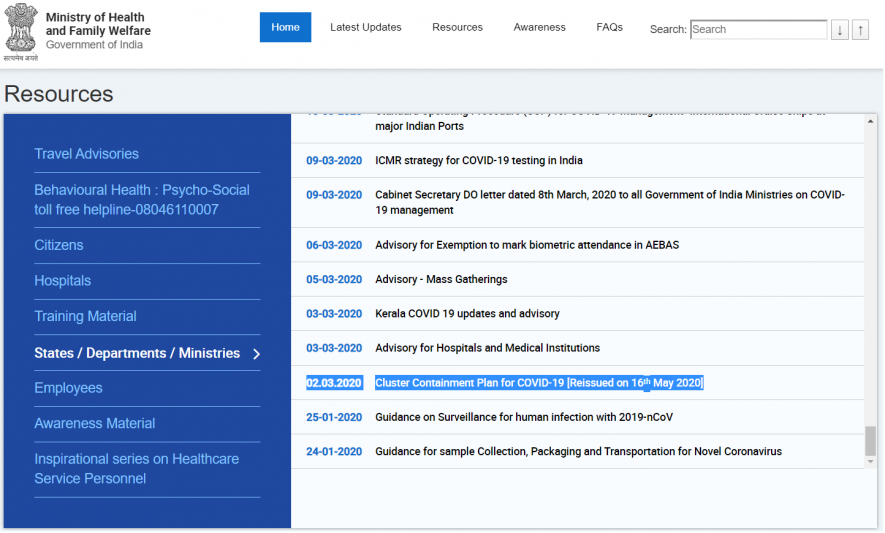Screen dimensions: 885x533
Task: Click the resource list scrollbar thumb
Action: (x=870, y=440)
